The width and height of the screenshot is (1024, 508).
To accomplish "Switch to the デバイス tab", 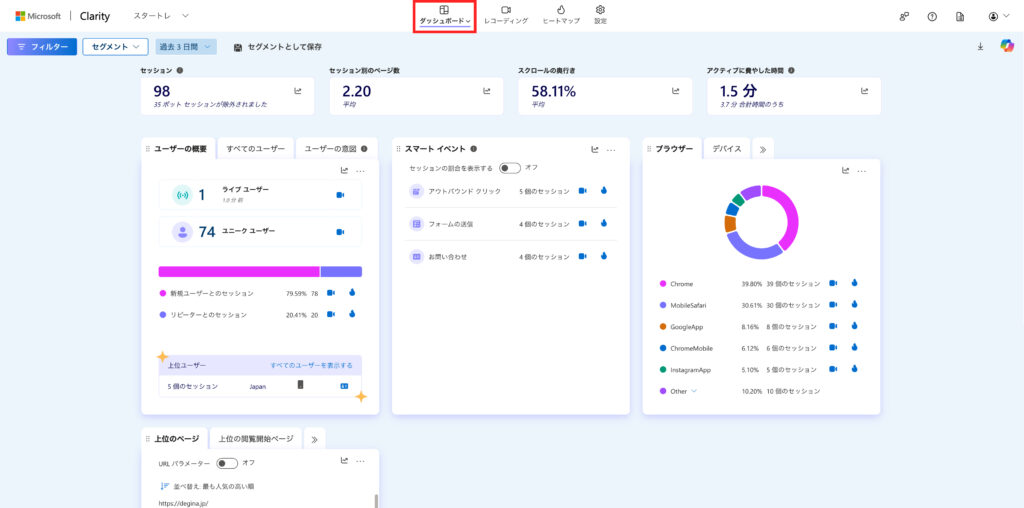I will pos(726,149).
